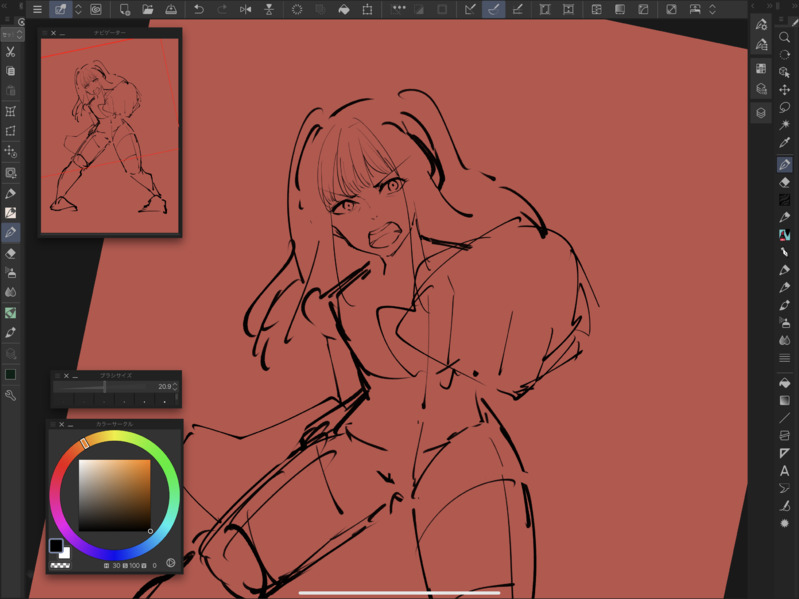
Task: Click the scale/rotate transform icon in top bar
Action: [367, 9]
